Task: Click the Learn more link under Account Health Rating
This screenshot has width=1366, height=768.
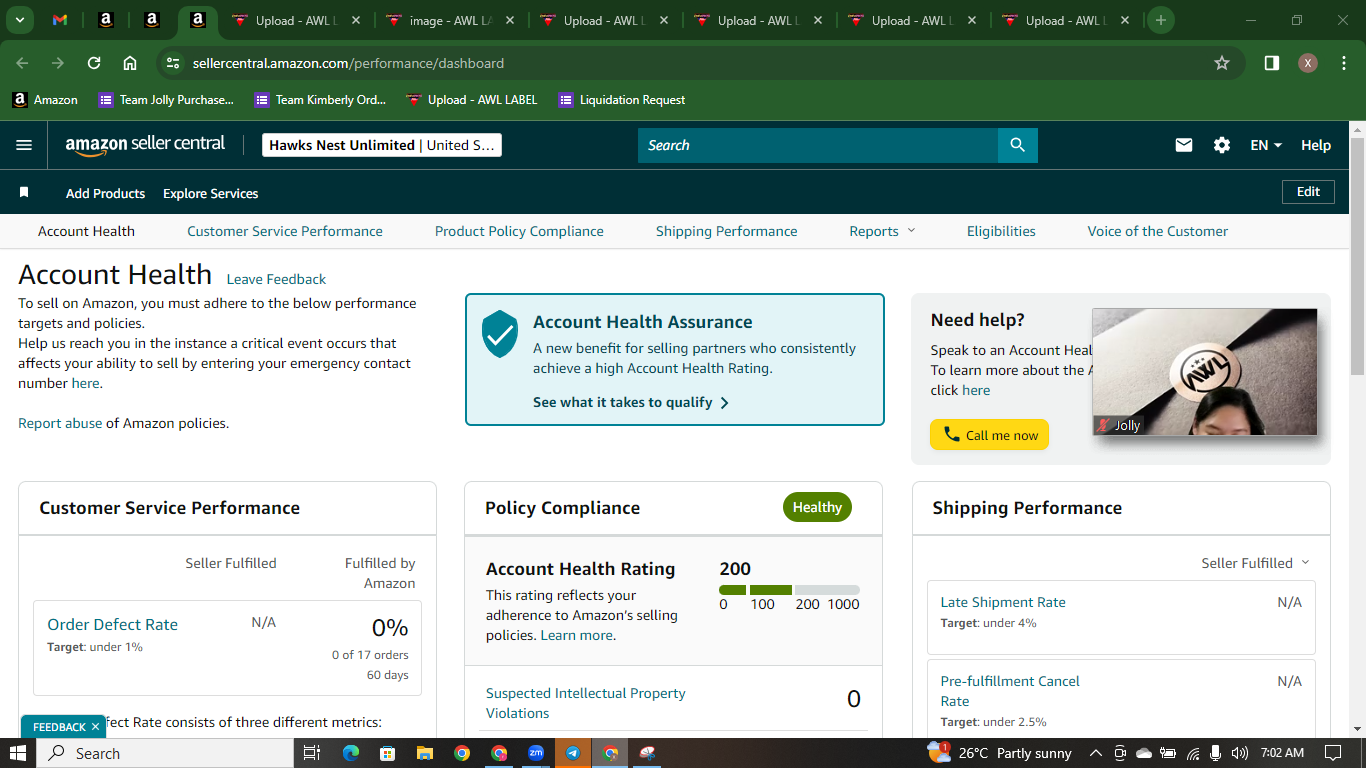Action: pyautogui.click(x=577, y=635)
